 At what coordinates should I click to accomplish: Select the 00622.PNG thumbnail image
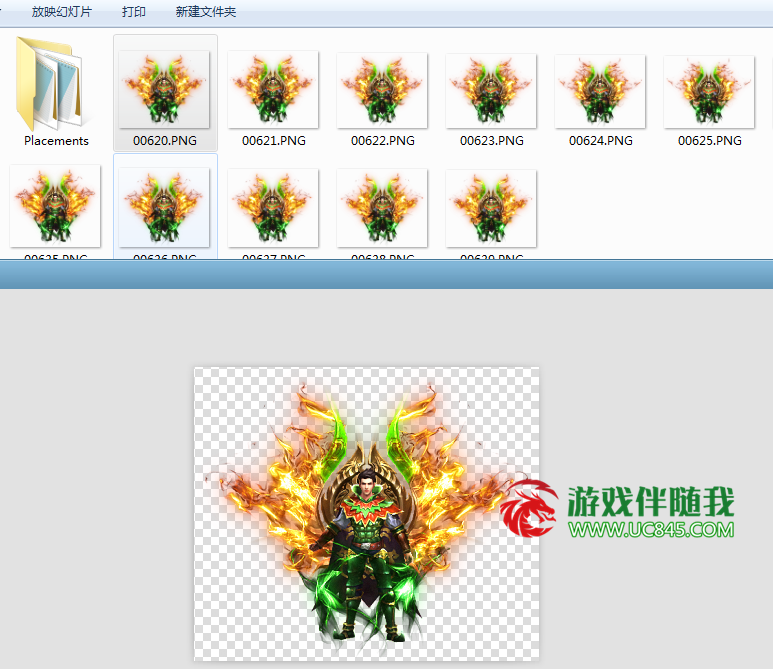click(382, 90)
